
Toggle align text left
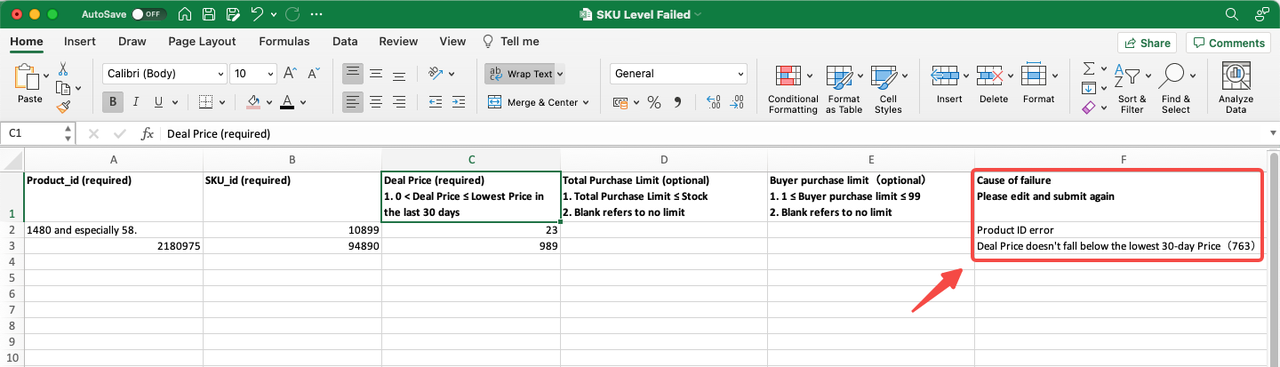353,102
